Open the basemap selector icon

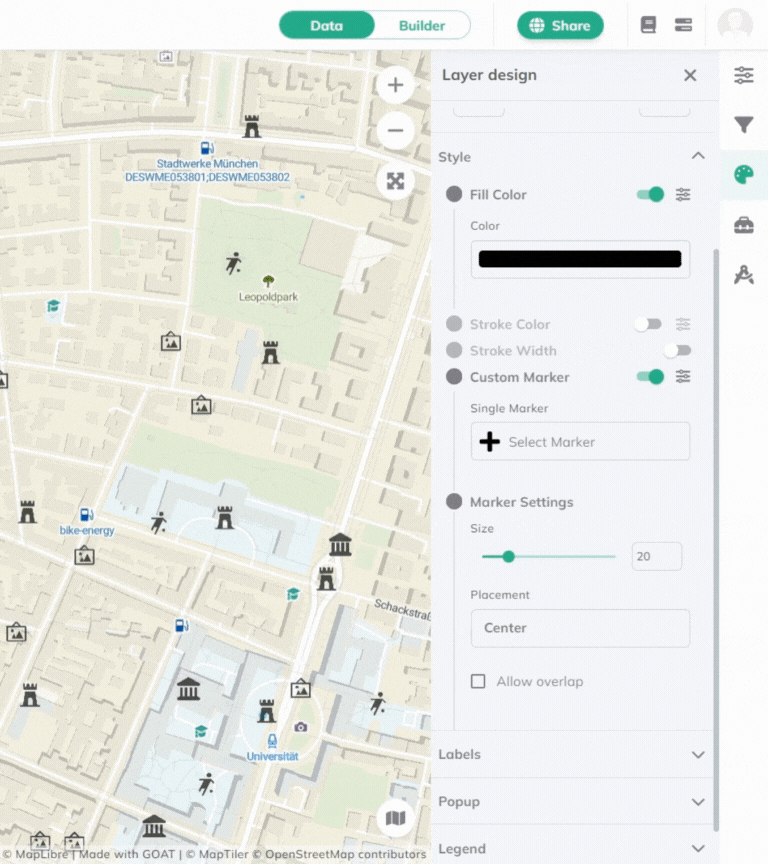395,819
